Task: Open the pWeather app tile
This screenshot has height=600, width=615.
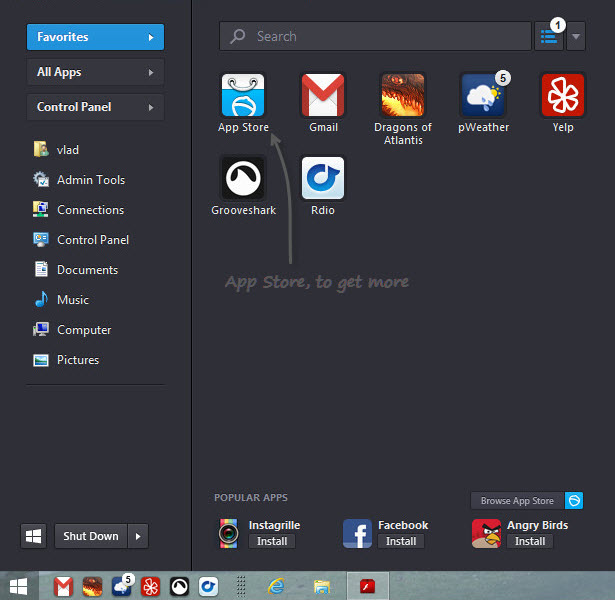Action: (483, 95)
